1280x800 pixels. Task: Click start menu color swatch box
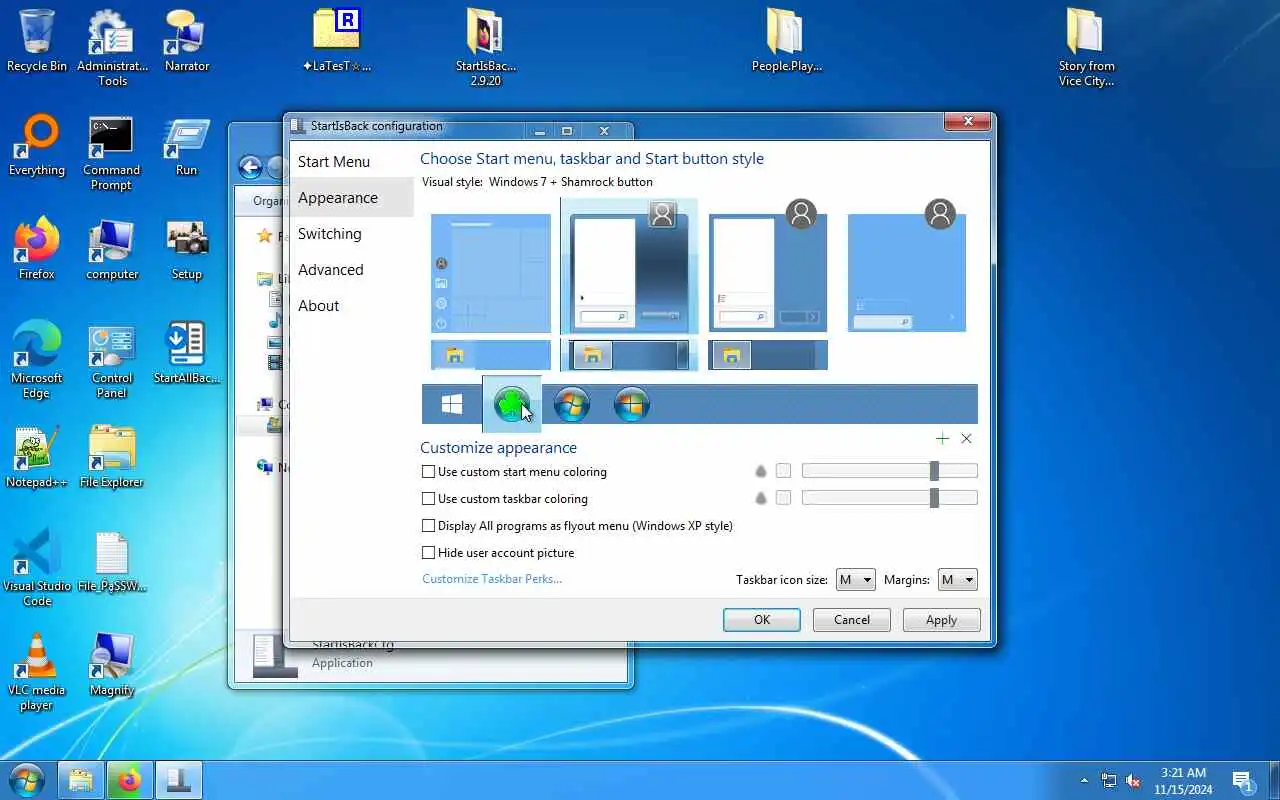[783, 471]
